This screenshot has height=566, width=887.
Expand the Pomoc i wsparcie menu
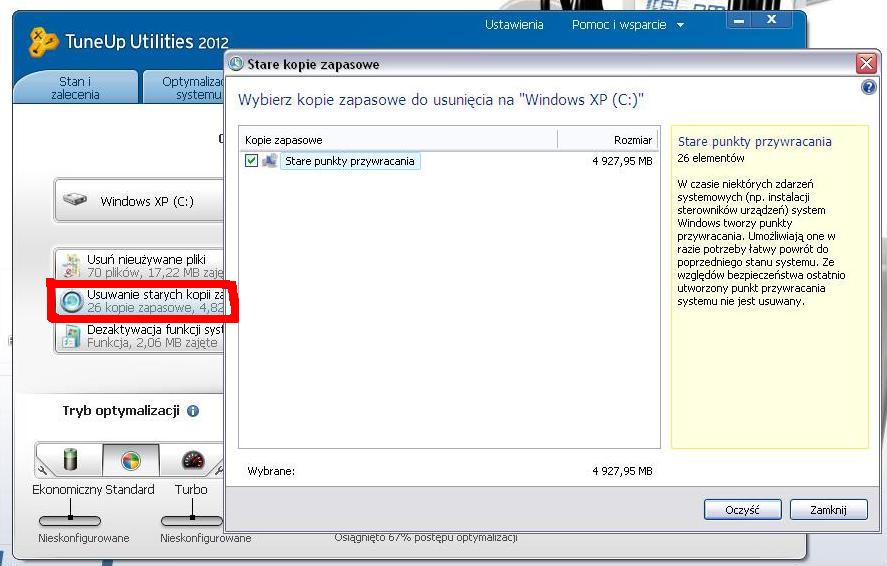point(627,25)
